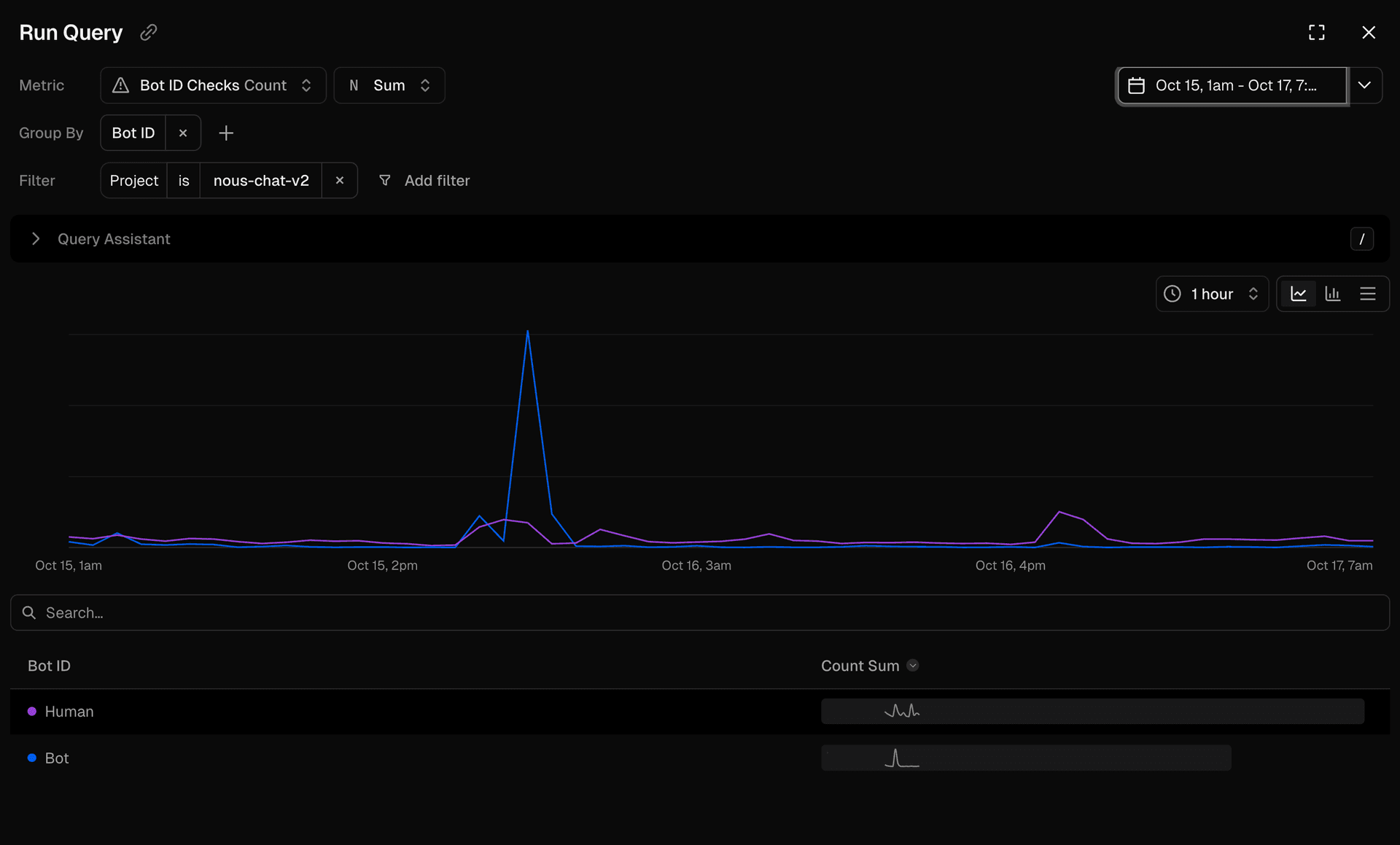Click the Search input field
1400x845 pixels.
(700, 612)
